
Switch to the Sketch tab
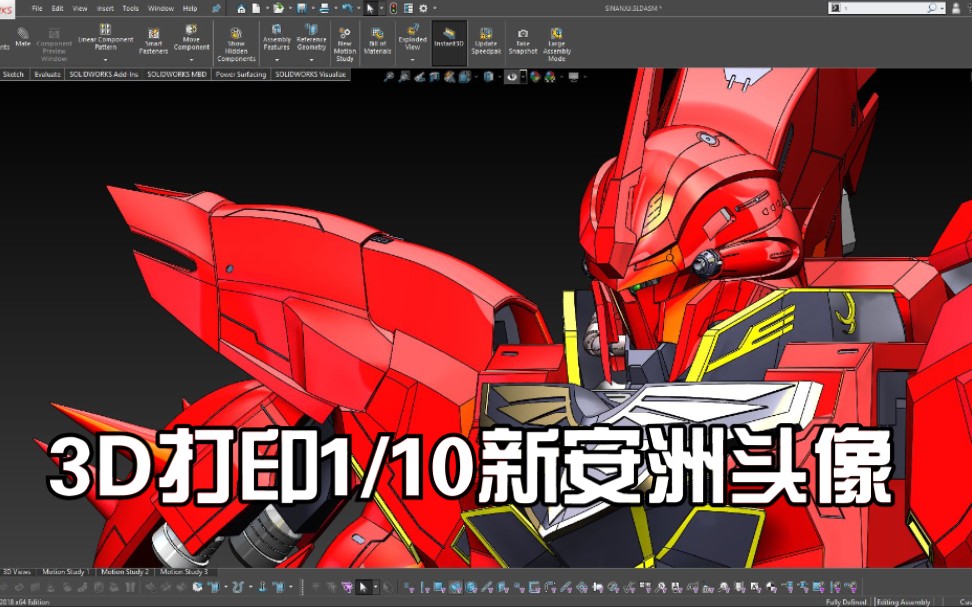tap(13, 74)
